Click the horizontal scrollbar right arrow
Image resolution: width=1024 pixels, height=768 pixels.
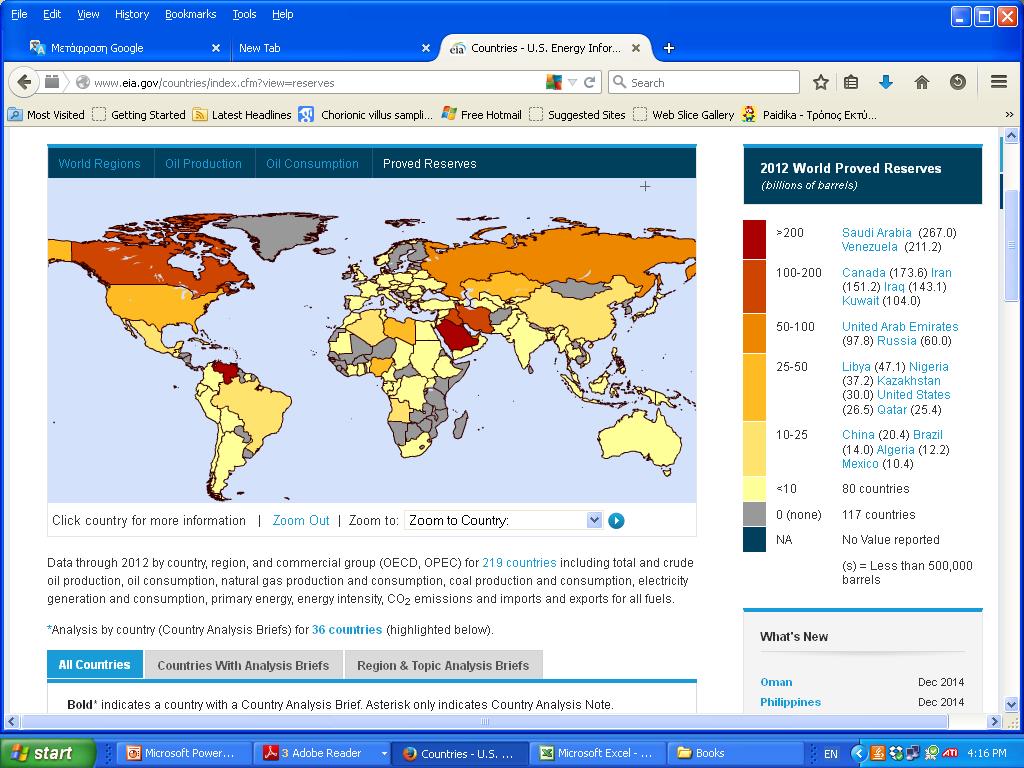coord(995,722)
